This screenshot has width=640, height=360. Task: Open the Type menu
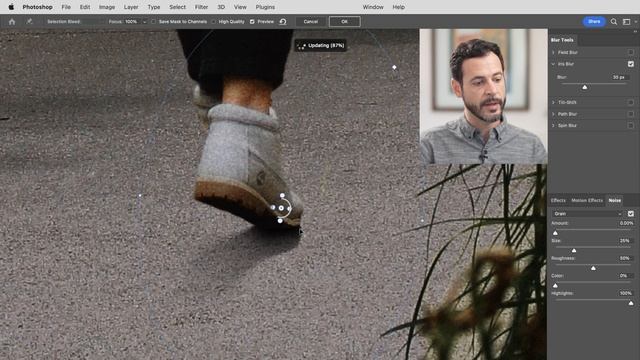coord(154,7)
